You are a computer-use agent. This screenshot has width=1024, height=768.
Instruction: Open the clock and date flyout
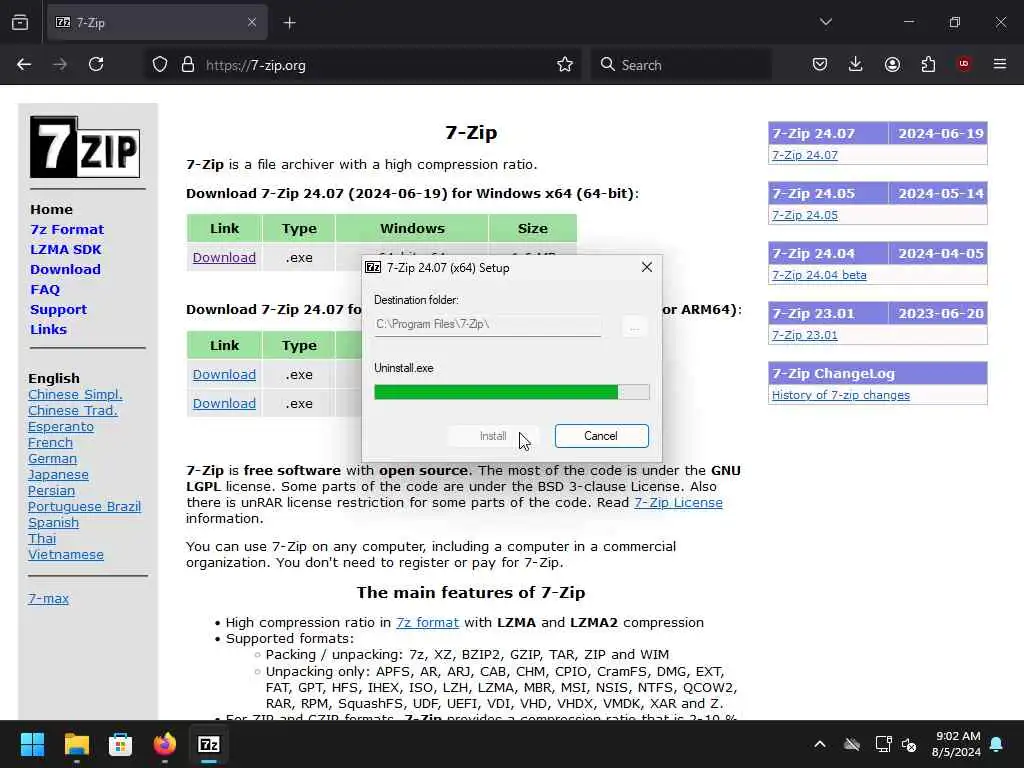957,744
